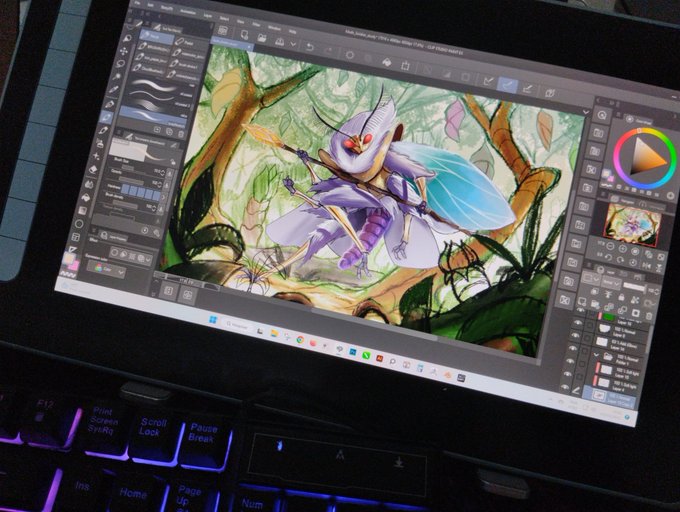The width and height of the screenshot is (680, 512).
Task: Adjust the brush density value stepper
Action: 155,209
